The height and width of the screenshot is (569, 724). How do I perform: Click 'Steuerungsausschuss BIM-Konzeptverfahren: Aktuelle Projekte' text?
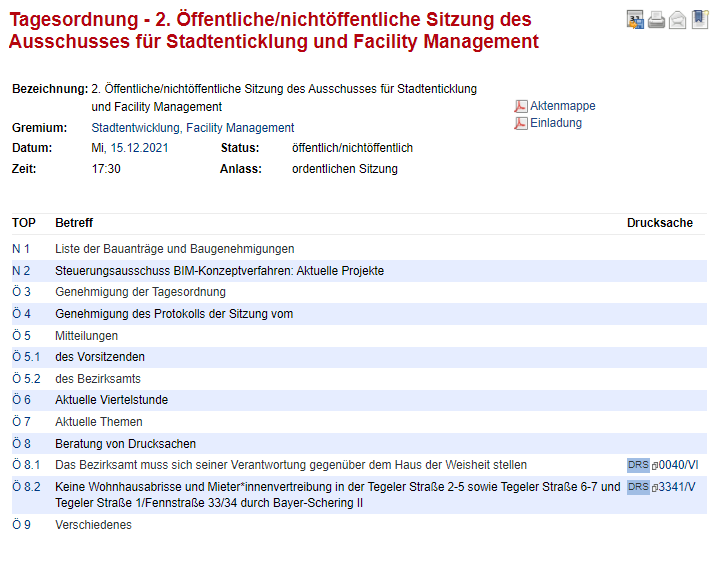[x=219, y=271]
